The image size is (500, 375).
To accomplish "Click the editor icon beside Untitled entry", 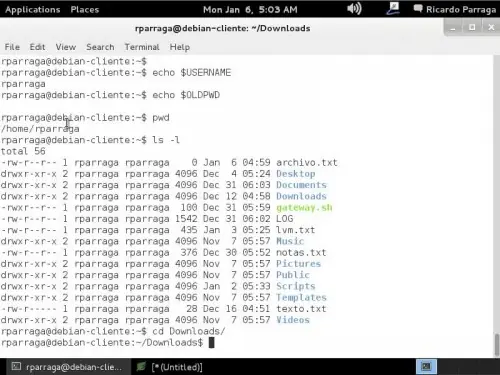I will [x=141, y=367].
